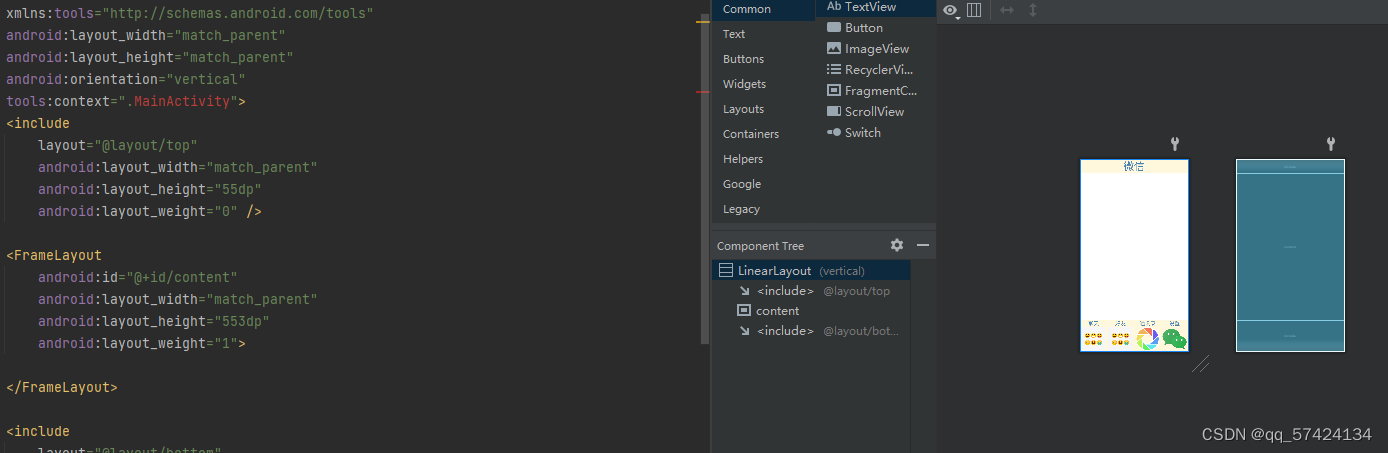The image size is (1388, 453).
Task: Open the Containers palette category
Action: pos(763,134)
